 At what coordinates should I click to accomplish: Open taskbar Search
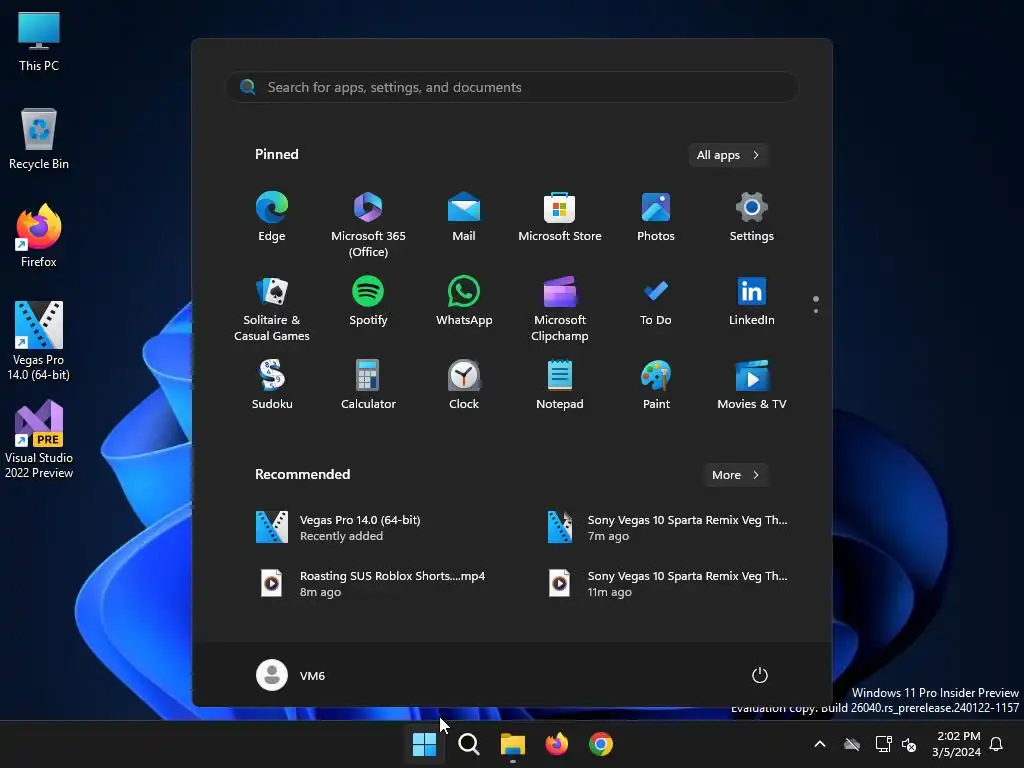pyautogui.click(x=468, y=744)
